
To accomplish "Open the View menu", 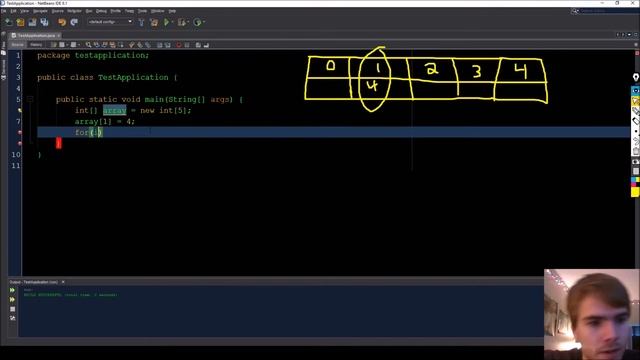I will click(x=25, y=11).
